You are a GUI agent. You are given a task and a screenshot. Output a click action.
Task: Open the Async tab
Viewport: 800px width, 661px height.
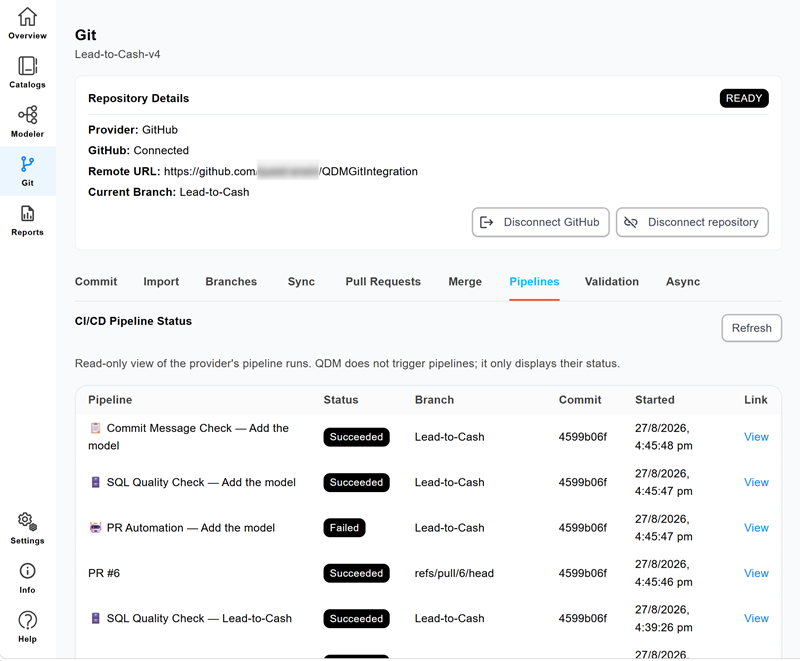pos(683,282)
